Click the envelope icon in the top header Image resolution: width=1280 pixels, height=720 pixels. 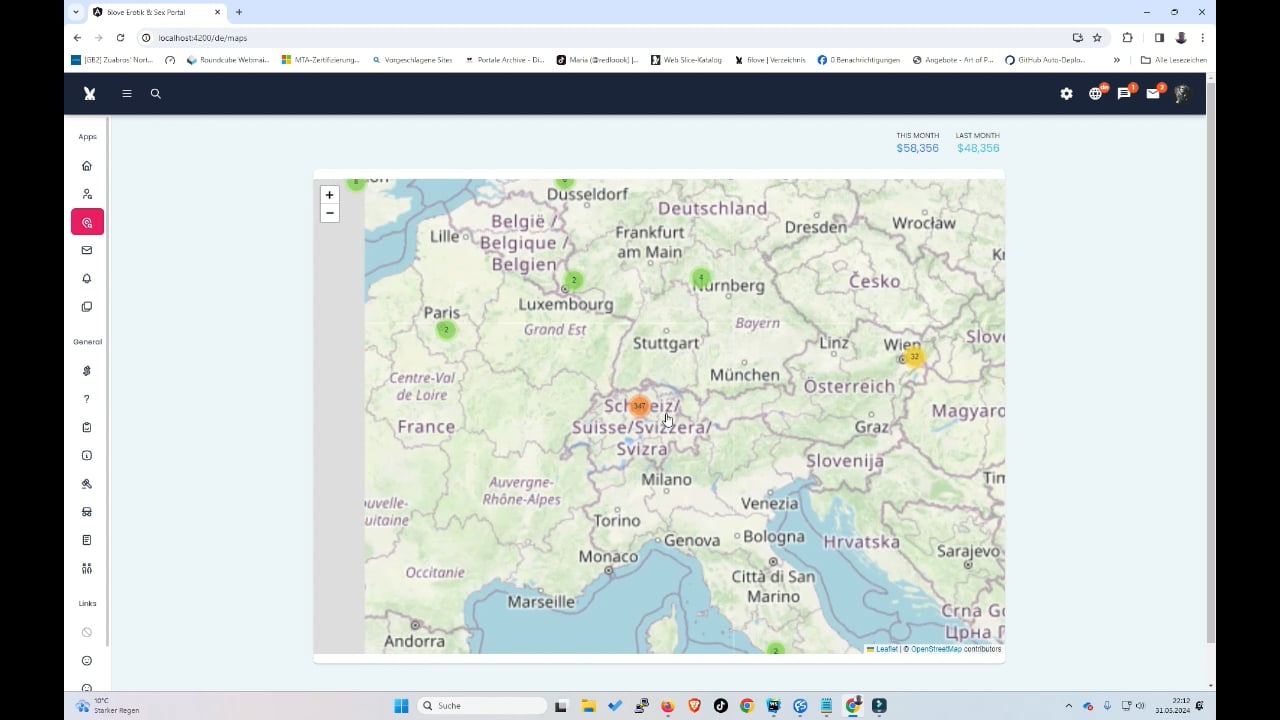(x=1152, y=94)
